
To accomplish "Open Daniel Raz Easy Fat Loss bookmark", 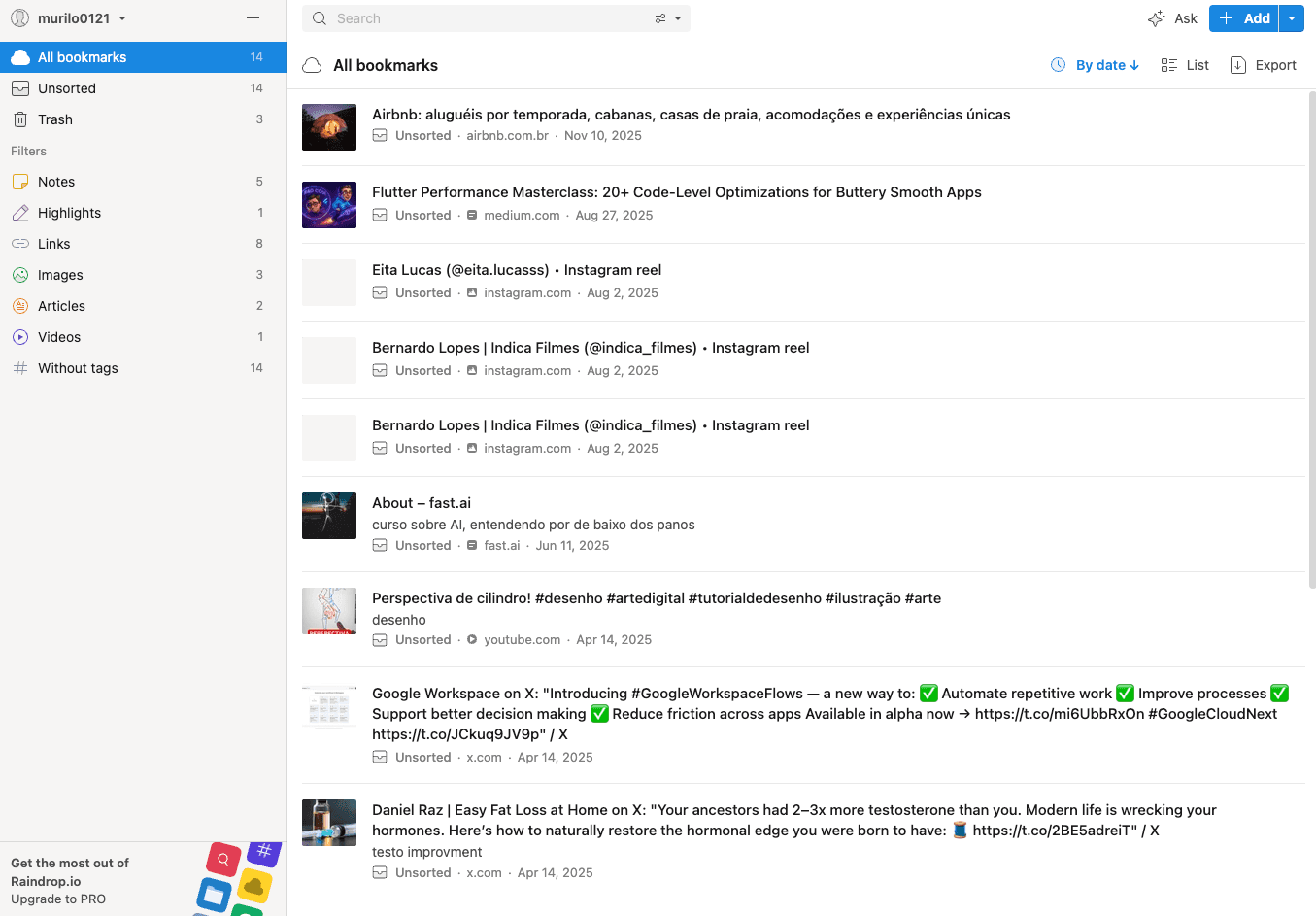I will tap(794, 820).
